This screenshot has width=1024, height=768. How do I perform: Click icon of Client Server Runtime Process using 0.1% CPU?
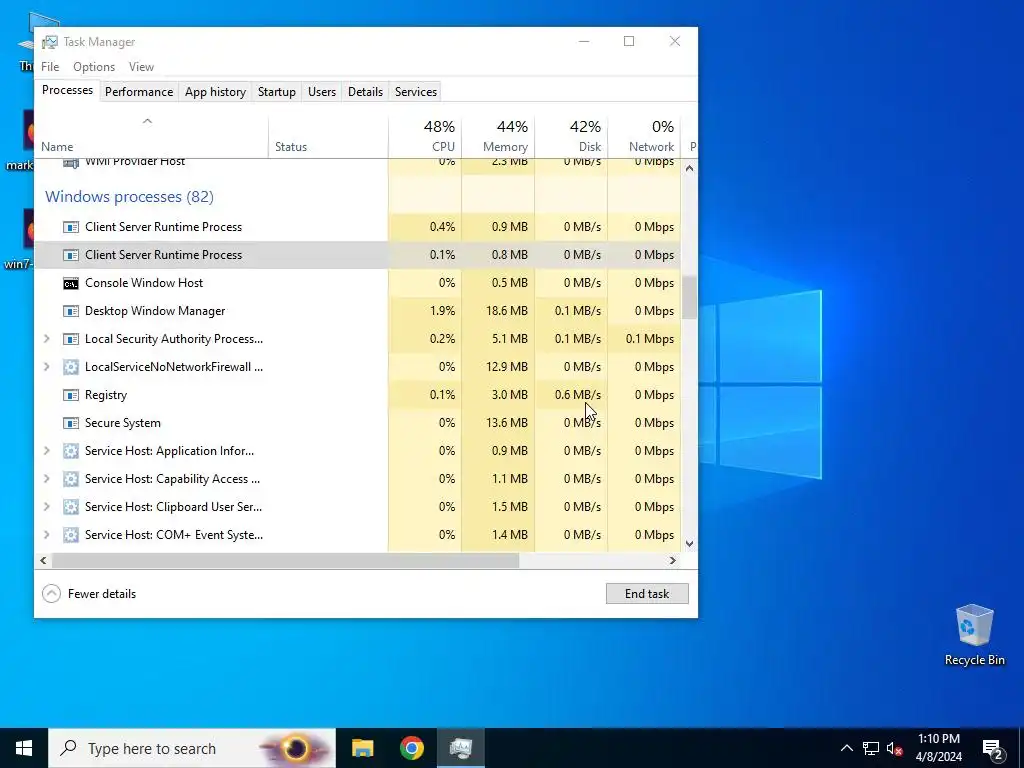71,255
